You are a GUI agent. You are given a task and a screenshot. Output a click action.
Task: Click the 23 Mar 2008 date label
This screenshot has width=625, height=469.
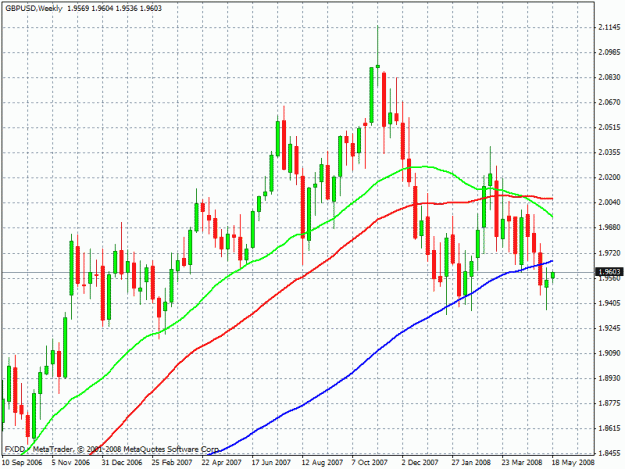coord(522,462)
